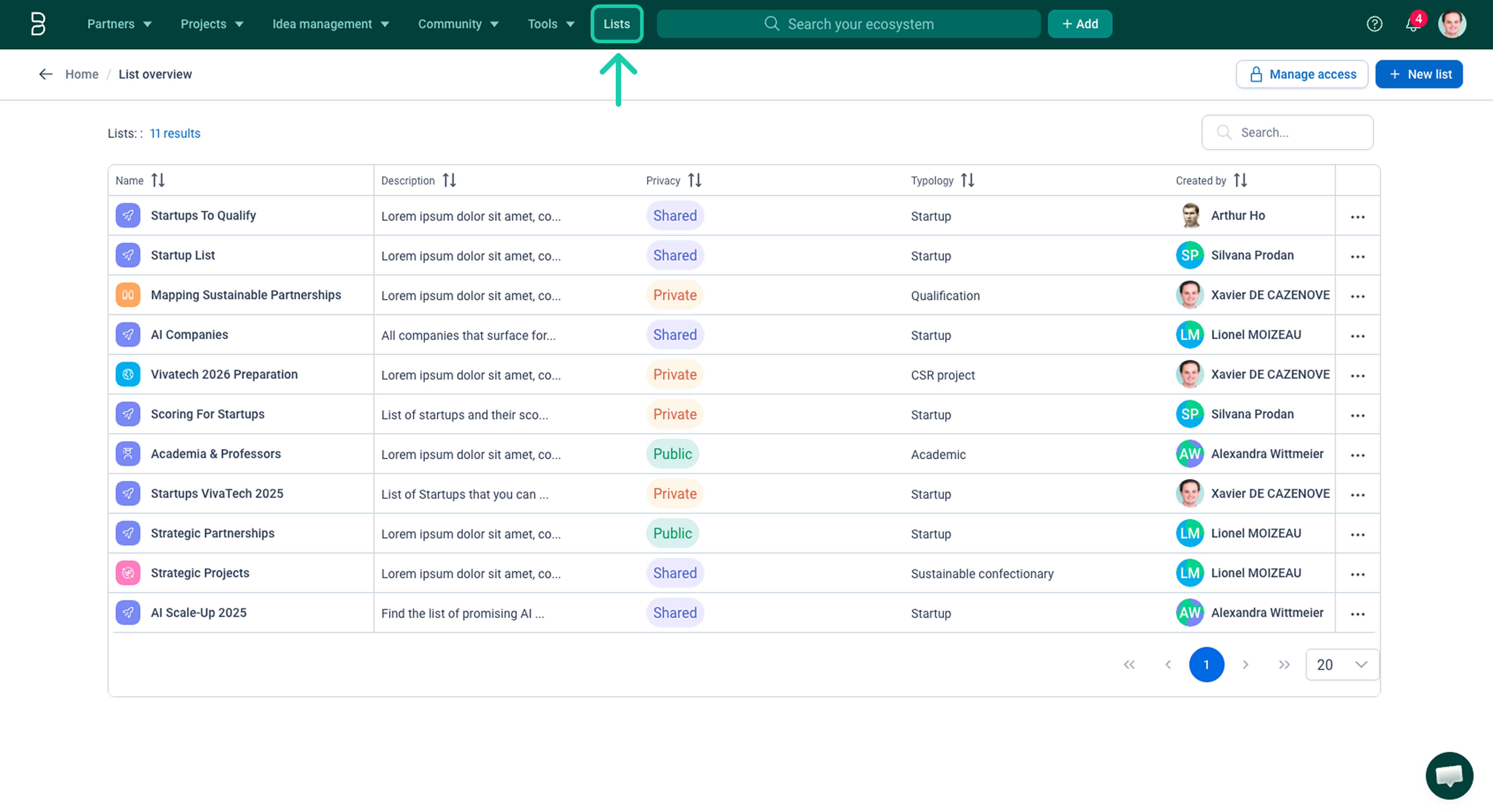This screenshot has height=812, width=1493.
Task: Open more options for Scoring For Startups
Action: 1357,415
